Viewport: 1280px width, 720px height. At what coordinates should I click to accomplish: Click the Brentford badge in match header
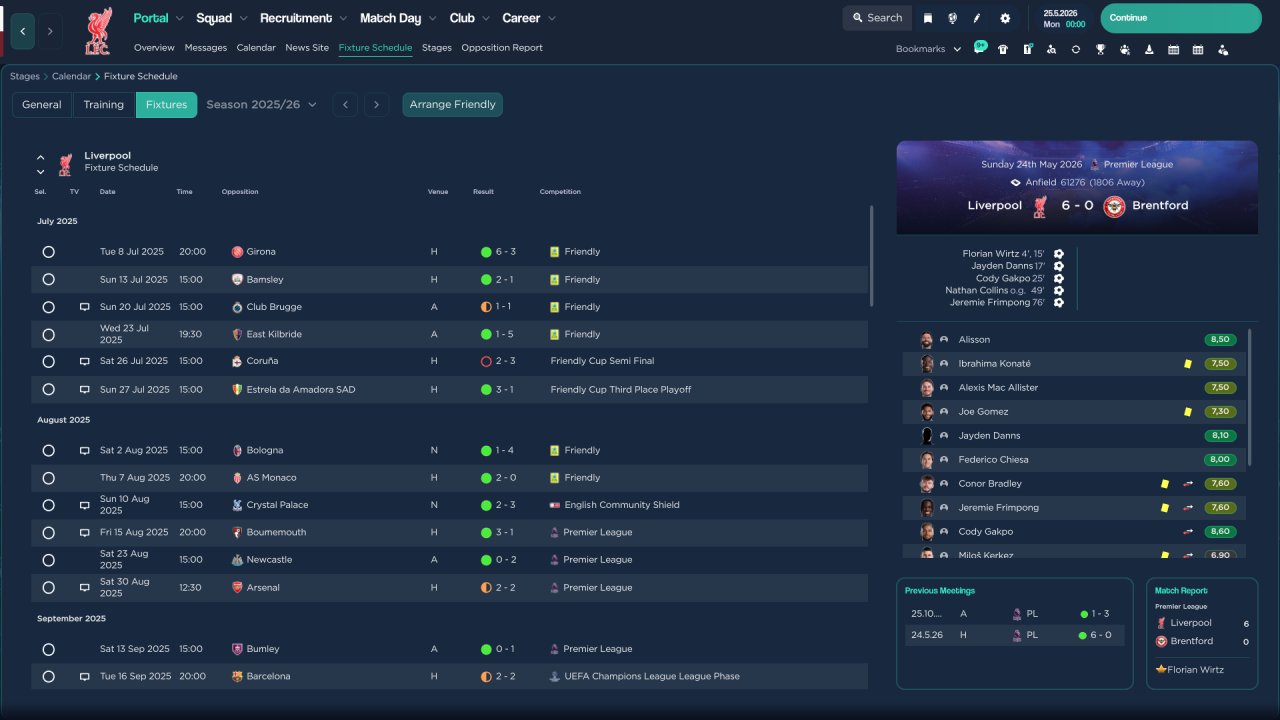pyautogui.click(x=1114, y=206)
